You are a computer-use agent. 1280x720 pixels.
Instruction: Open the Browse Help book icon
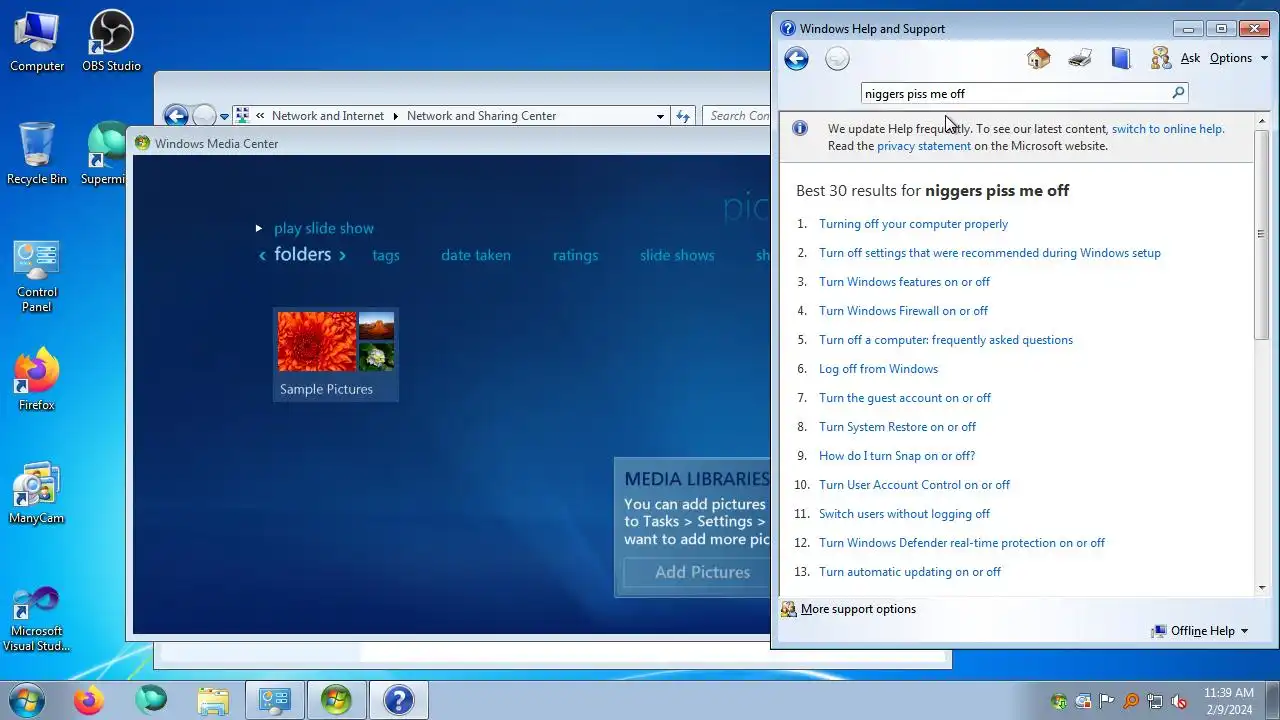[1120, 58]
